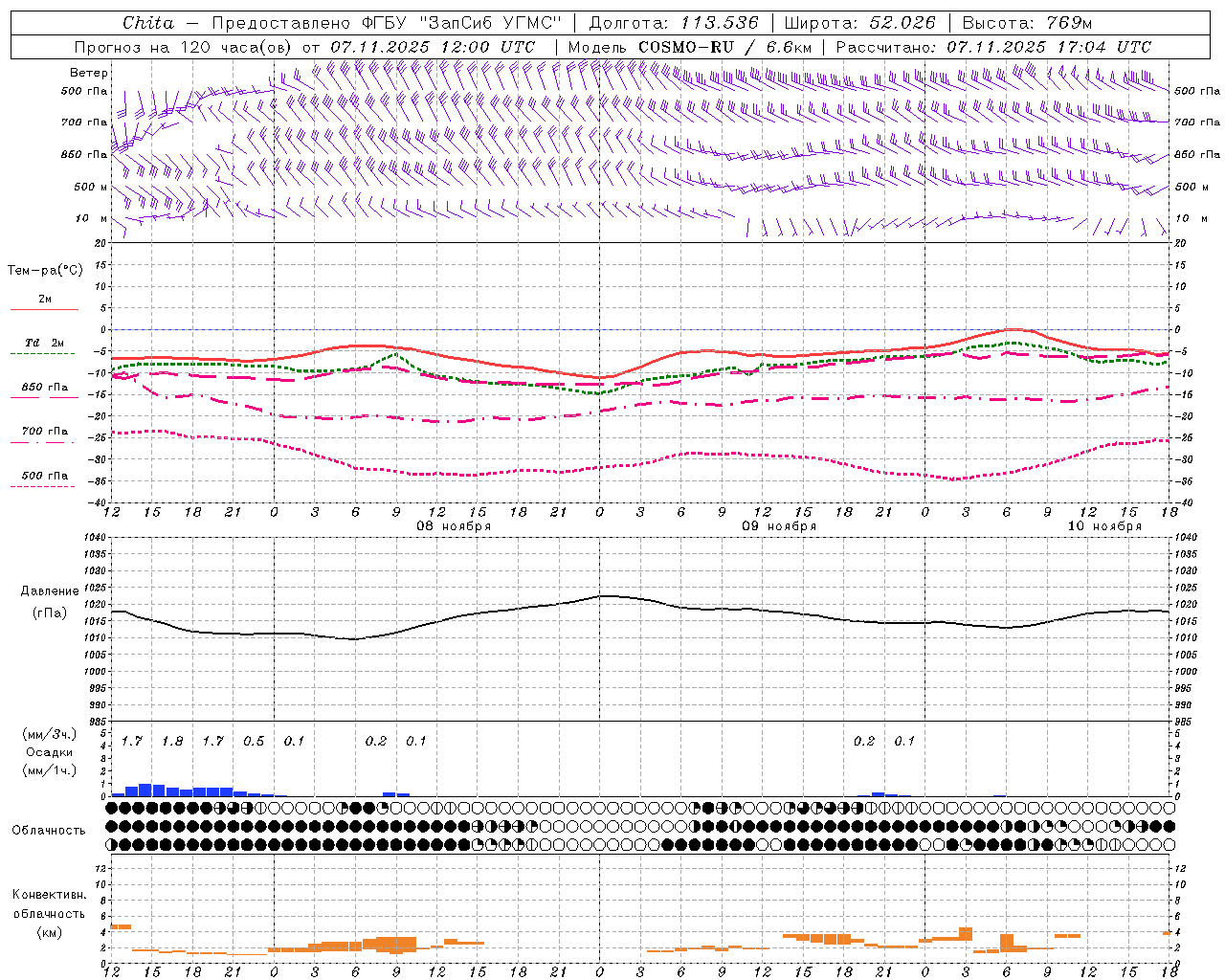Click the left "850 гПа" wind level label
Image resolution: width=1225 pixels, height=980 pixels.
coord(84,154)
